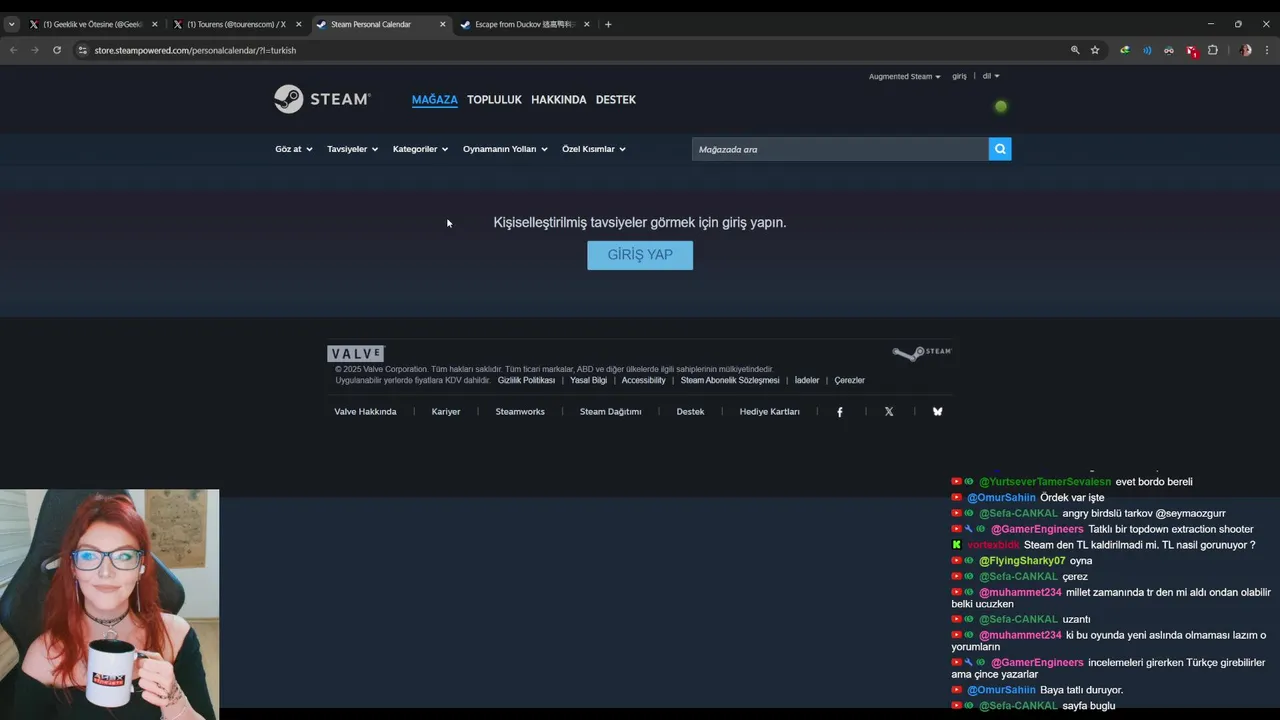Open the Steamworks footer link
This screenshot has height=720, width=1280.
[520, 412]
